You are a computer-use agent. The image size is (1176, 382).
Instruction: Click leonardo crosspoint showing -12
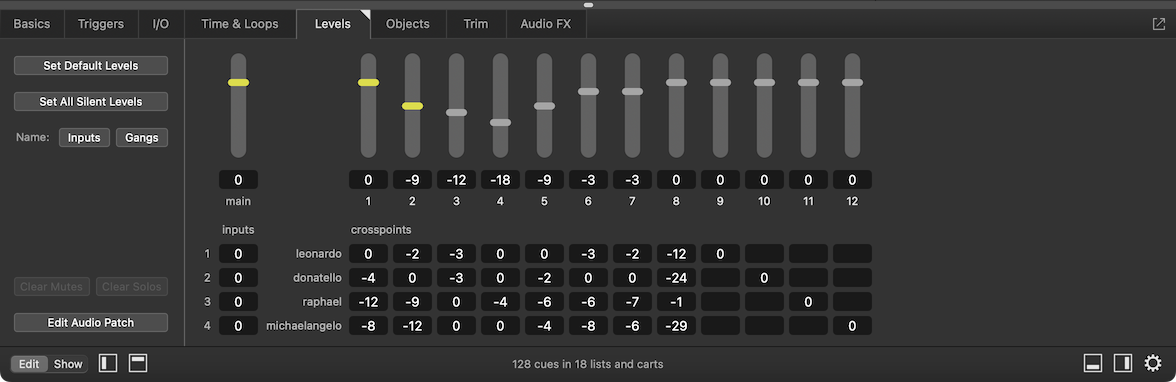676,254
